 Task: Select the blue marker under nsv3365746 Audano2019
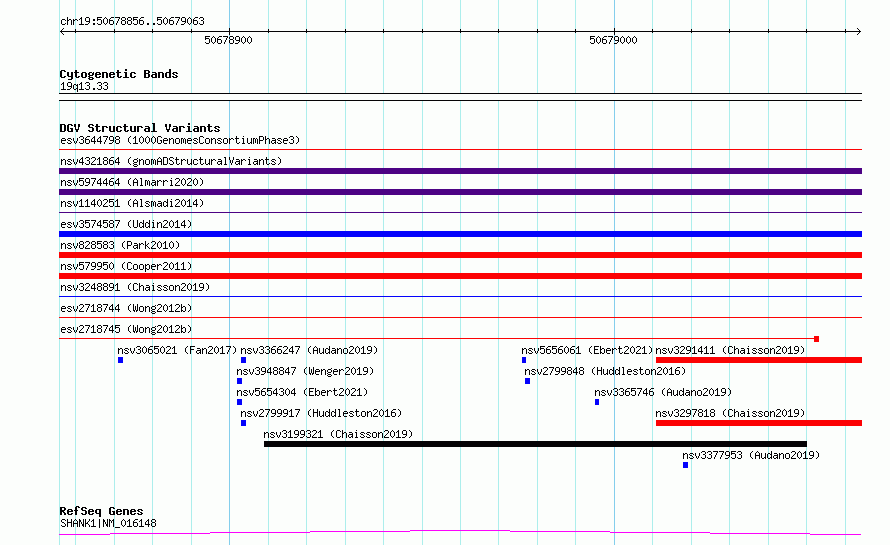(x=597, y=402)
